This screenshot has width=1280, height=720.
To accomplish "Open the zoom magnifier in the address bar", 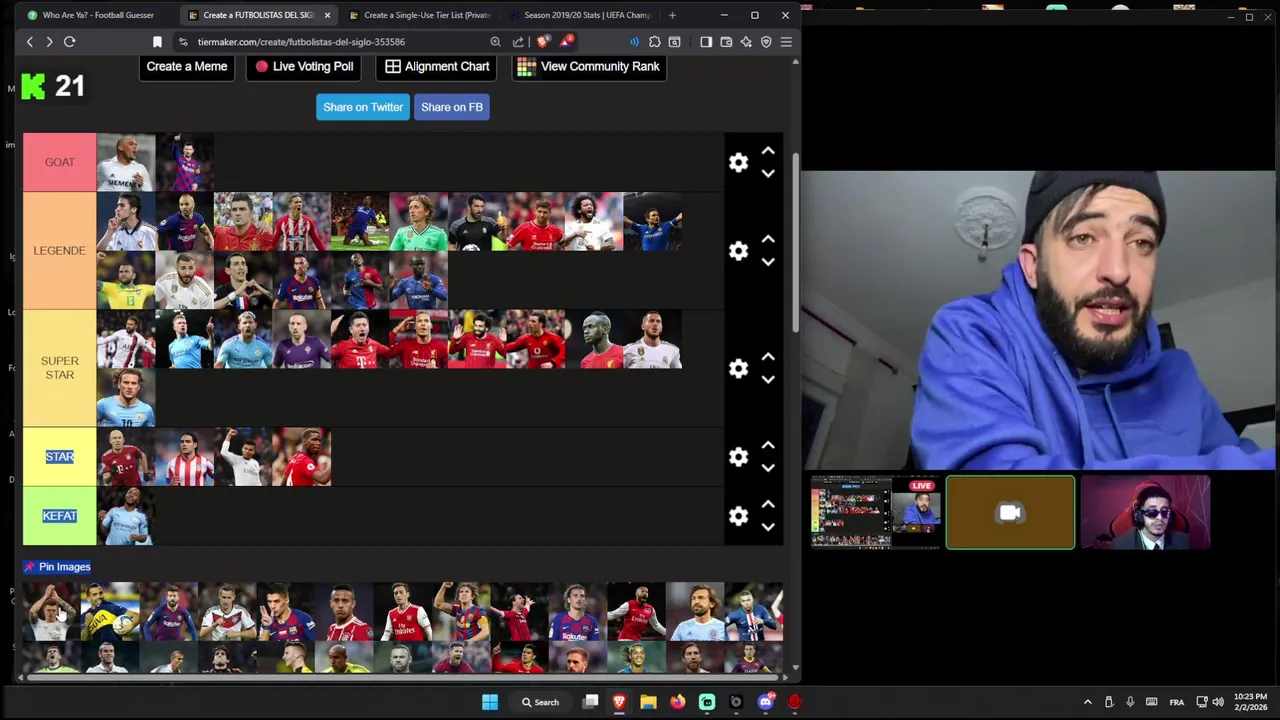I will tap(495, 42).
